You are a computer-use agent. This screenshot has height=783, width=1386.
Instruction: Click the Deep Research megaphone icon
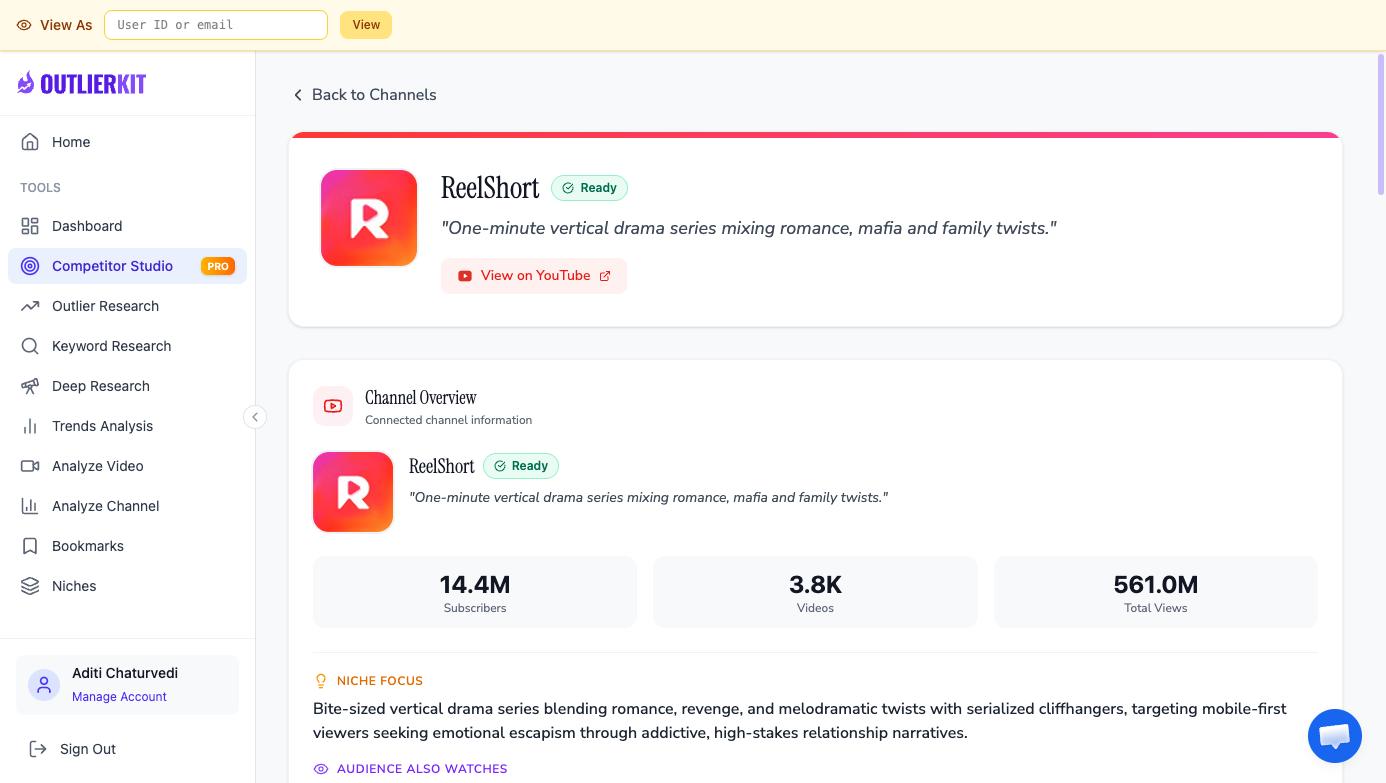[x=30, y=386]
